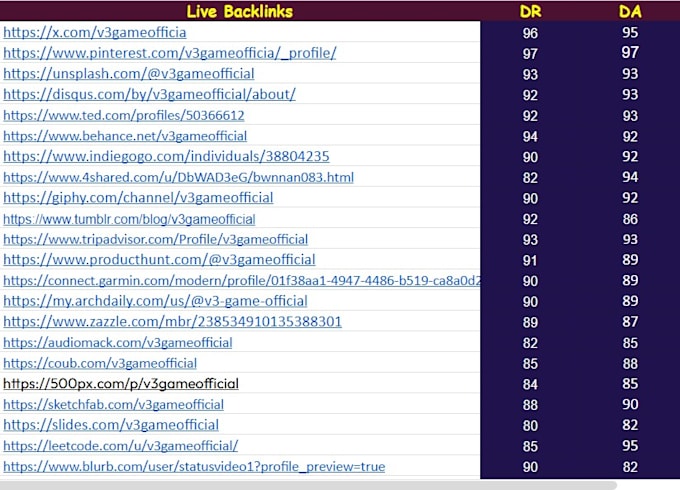Select DA value 89 in Garmin row

point(630,281)
